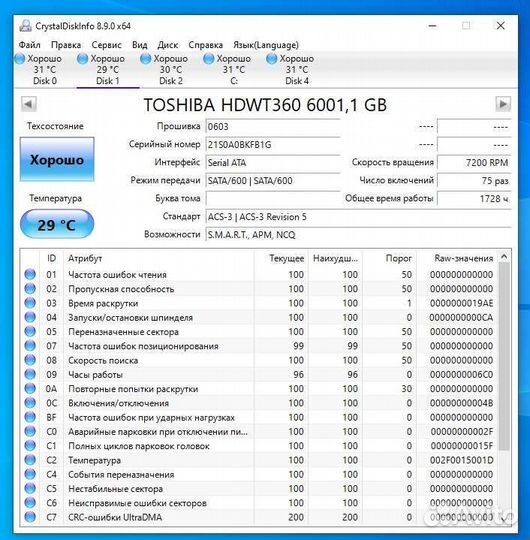Click the Порог column header
This screenshot has width=530, height=540.
(x=389, y=258)
